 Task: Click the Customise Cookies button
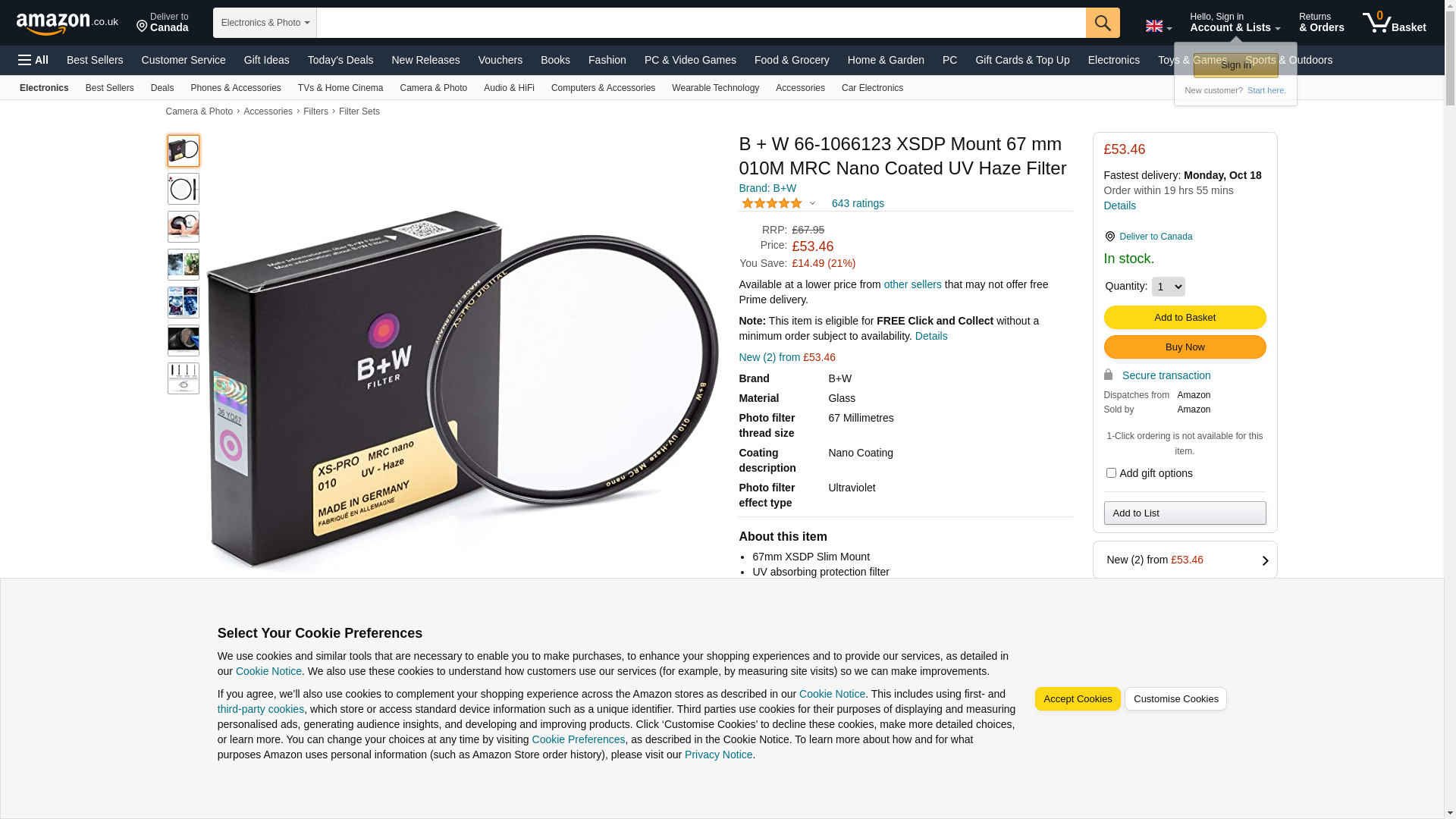(x=1175, y=699)
